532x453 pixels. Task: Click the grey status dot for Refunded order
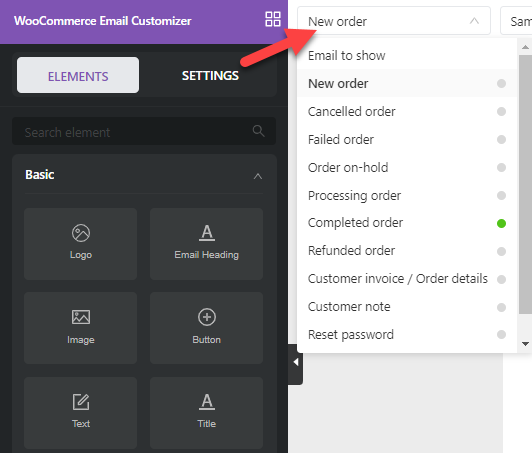pos(501,251)
